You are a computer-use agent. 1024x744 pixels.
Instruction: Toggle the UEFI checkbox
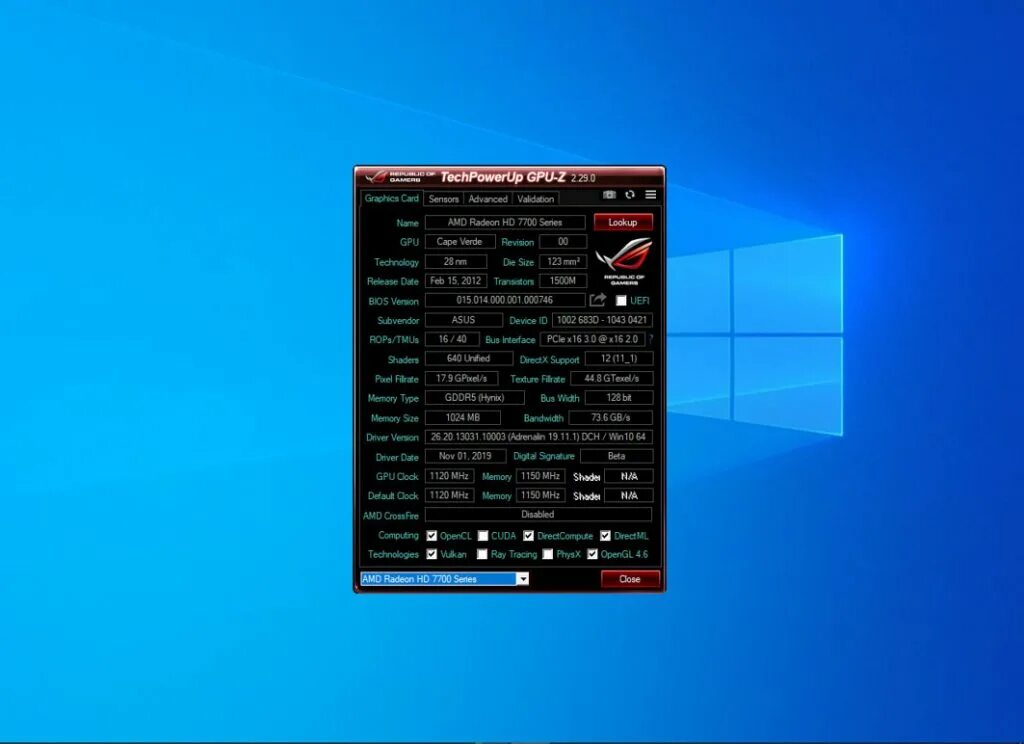[621, 300]
